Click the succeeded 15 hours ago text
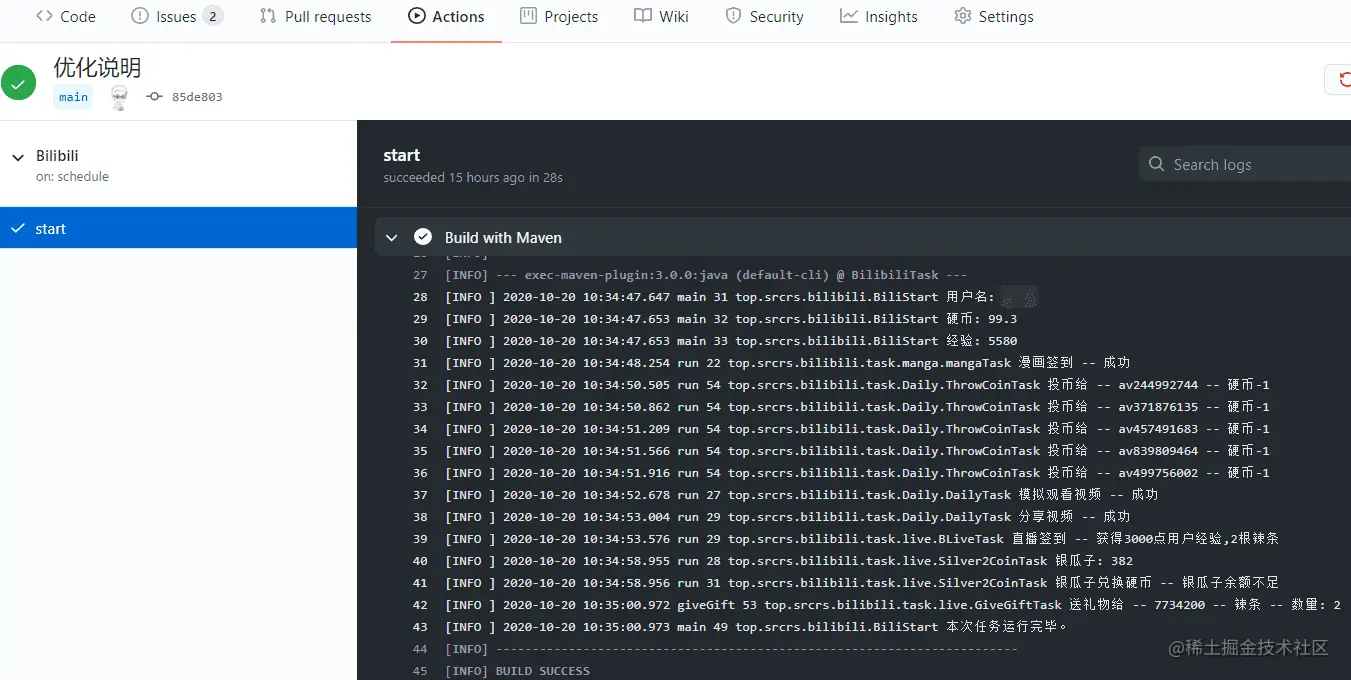This screenshot has width=1351, height=680. 473,177
